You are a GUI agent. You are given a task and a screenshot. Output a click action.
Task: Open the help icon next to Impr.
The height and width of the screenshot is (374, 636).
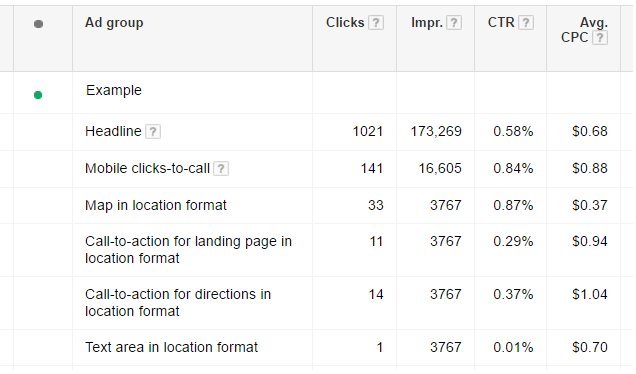pyautogui.click(x=454, y=23)
